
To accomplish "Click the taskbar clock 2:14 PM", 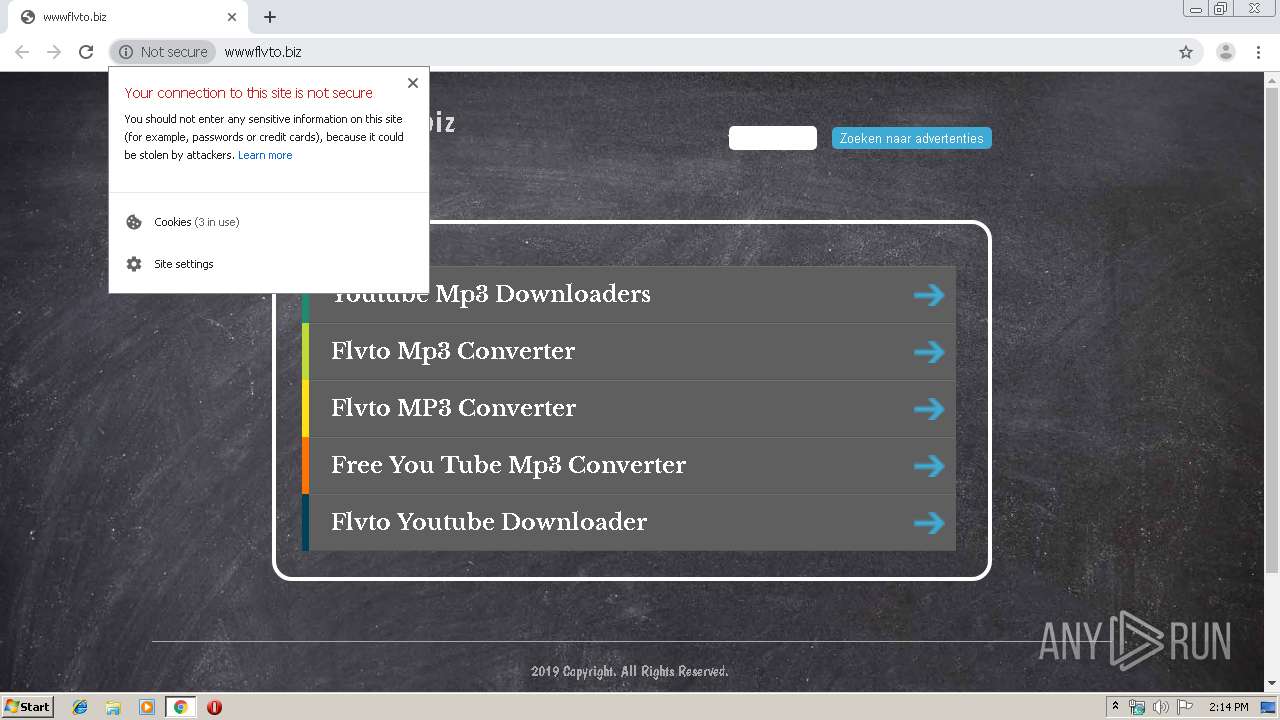I will tap(1228, 707).
